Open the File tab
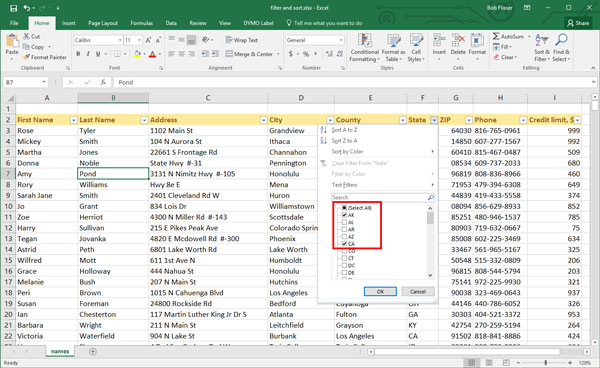Viewport: 600px width, 368px height. tap(14, 23)
